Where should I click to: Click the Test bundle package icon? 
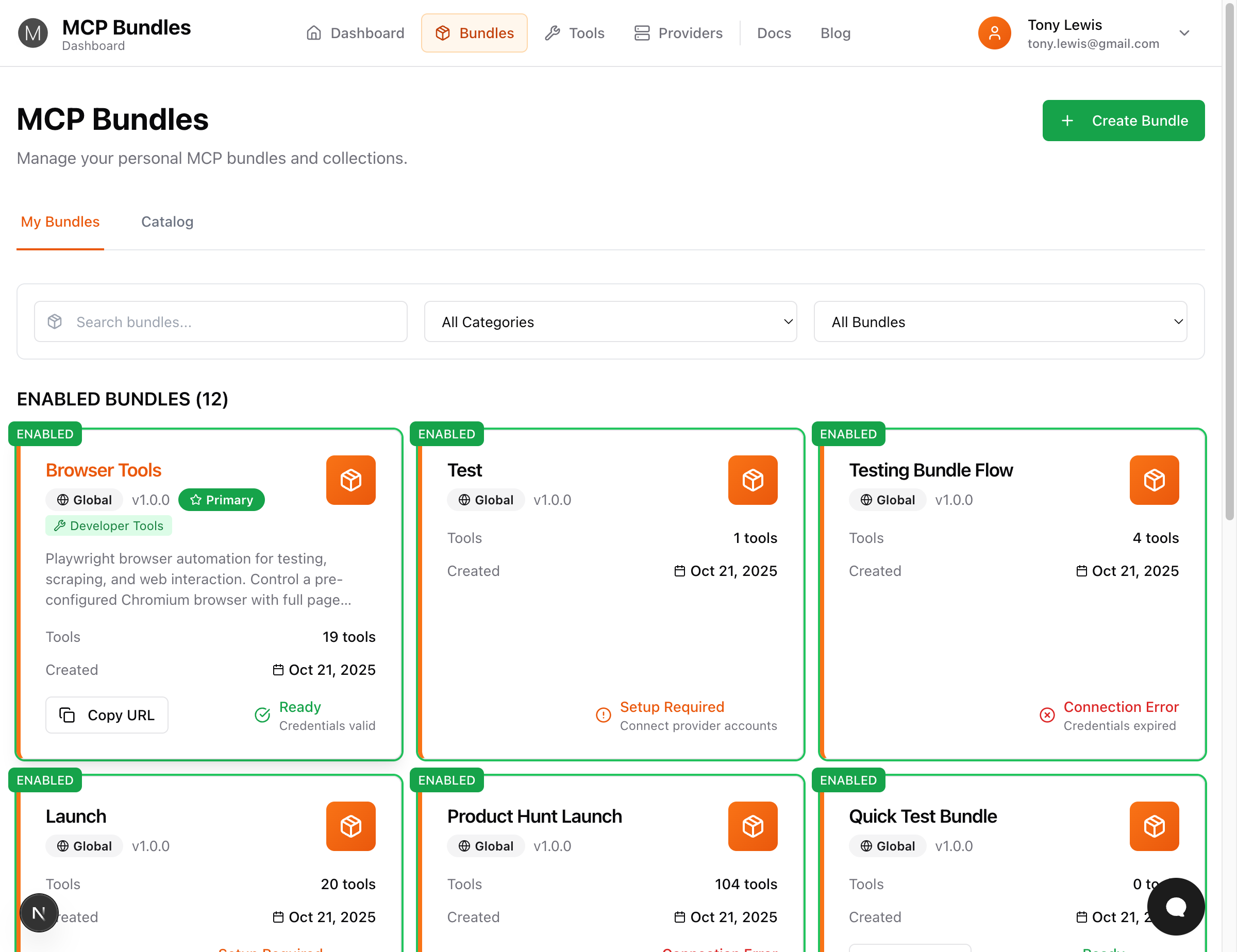(x=752, y=480)
